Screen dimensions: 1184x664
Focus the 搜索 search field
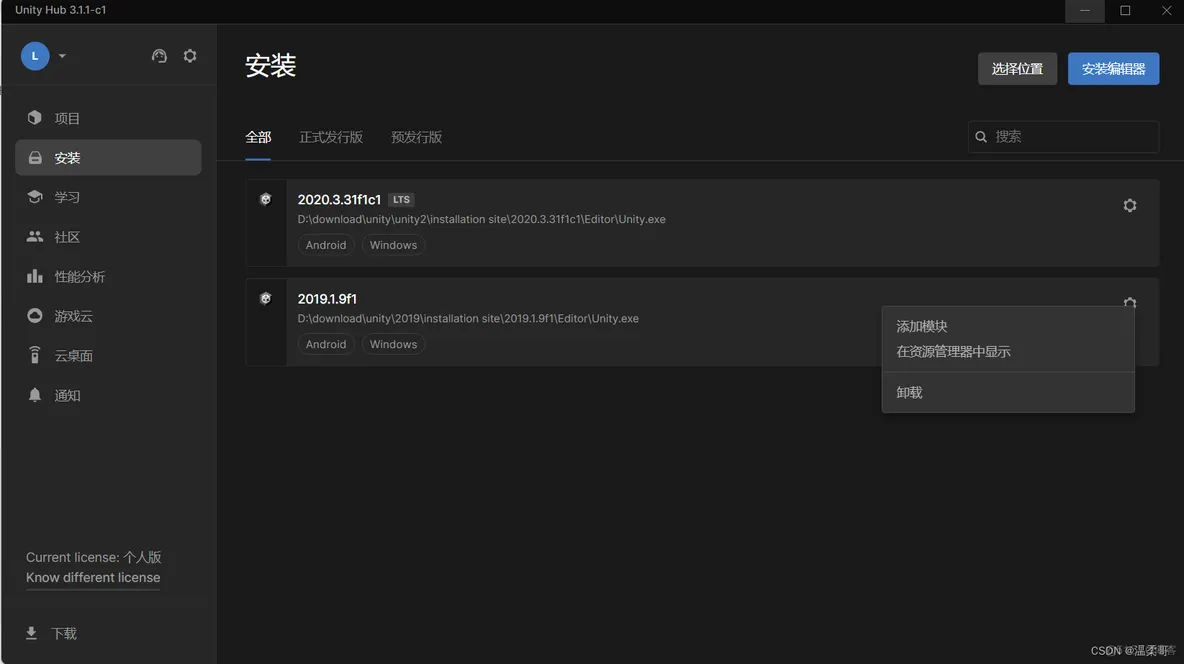pyautogui.click(x=1063, y=137)
